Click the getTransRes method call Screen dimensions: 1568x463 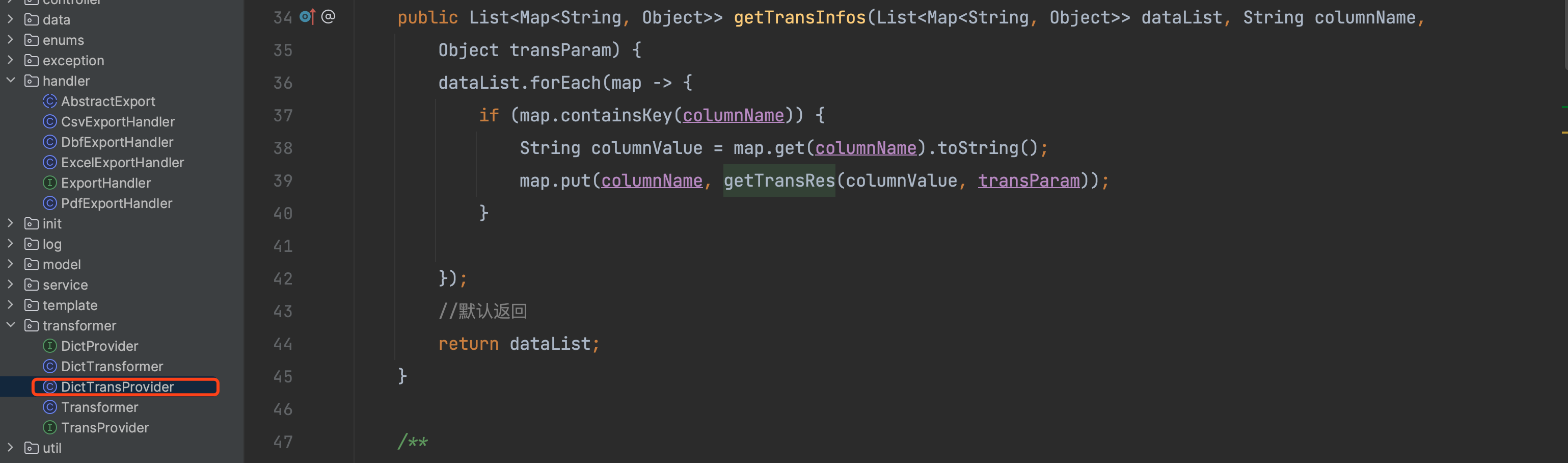point(778,181)
